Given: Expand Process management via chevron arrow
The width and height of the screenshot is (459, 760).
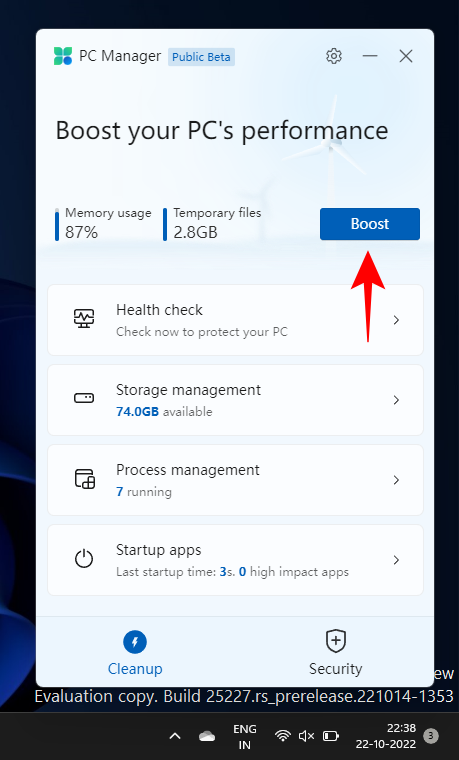Looking at the screenshot, I should [x=396, y=480].
